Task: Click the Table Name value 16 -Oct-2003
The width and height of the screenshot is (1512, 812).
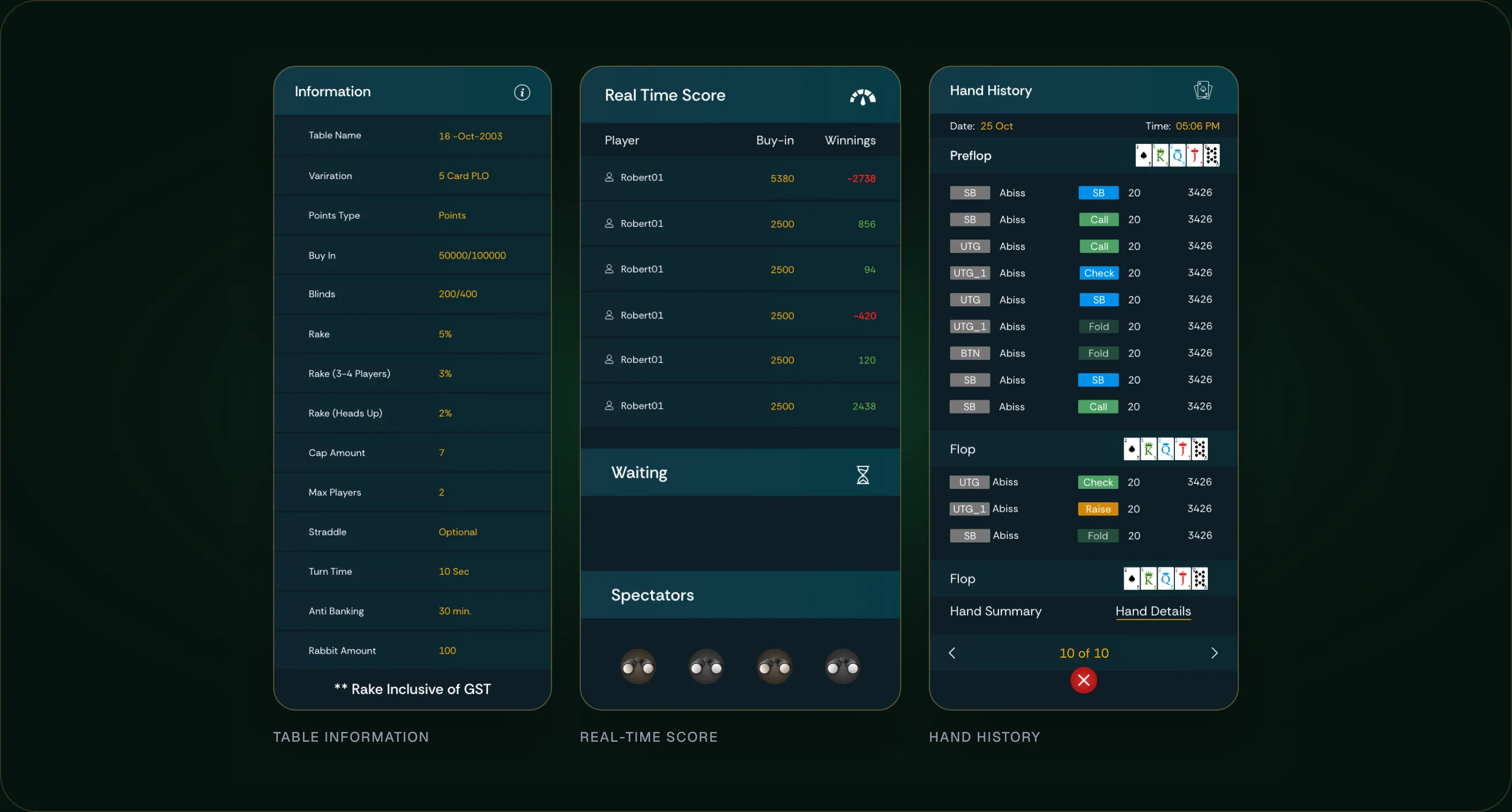Action: [470, 136]
